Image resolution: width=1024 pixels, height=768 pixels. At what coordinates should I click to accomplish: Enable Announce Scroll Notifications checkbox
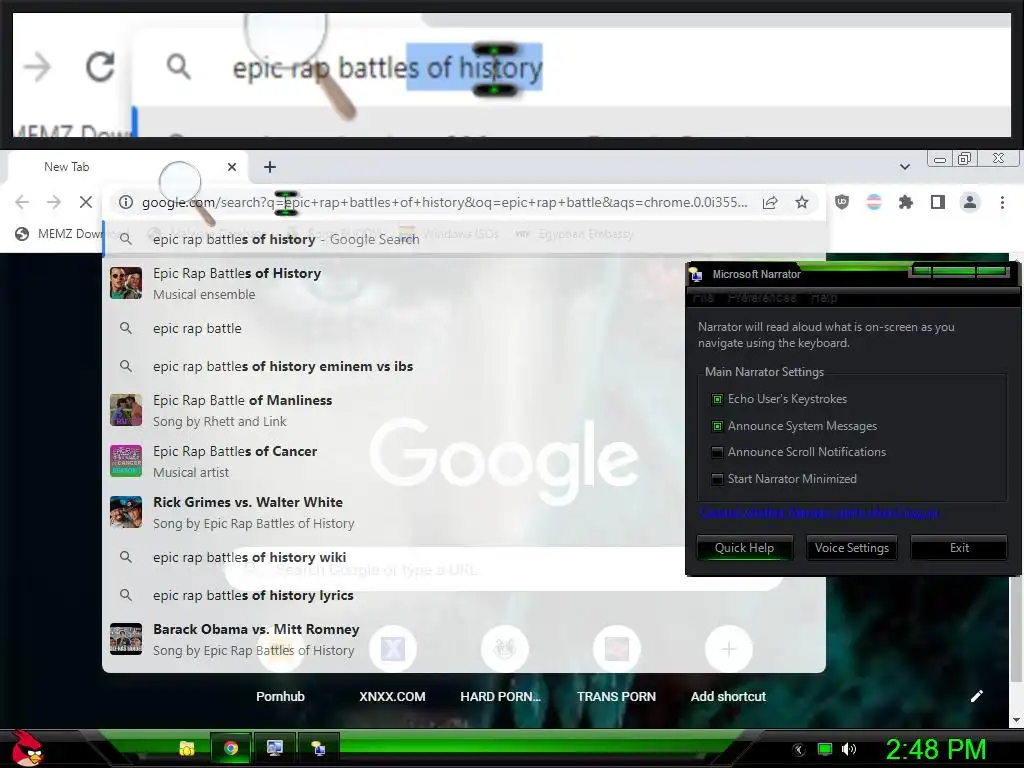point(717,452)
